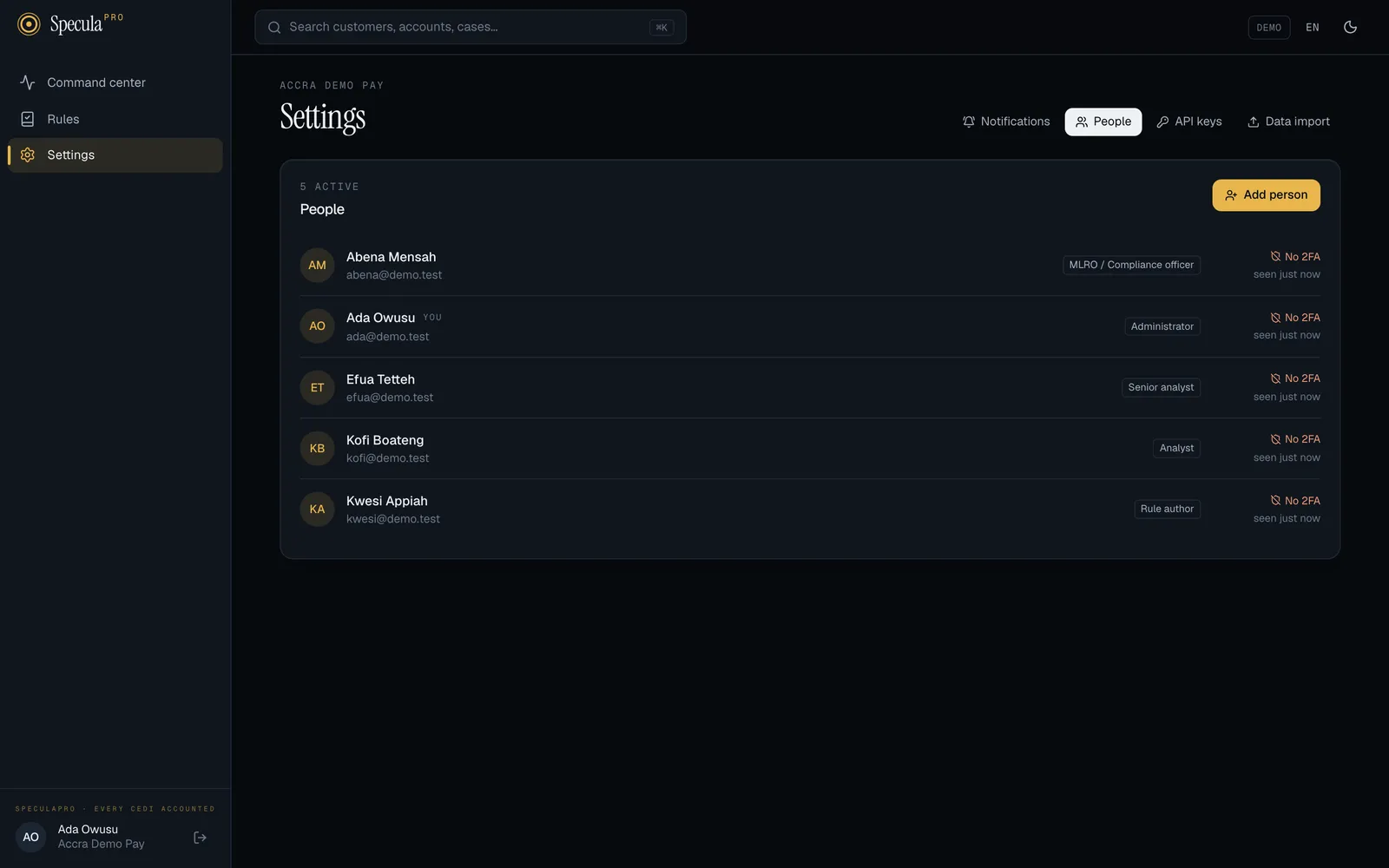
Task: Click kwesi@demo.test email
Action: (393, 519)
